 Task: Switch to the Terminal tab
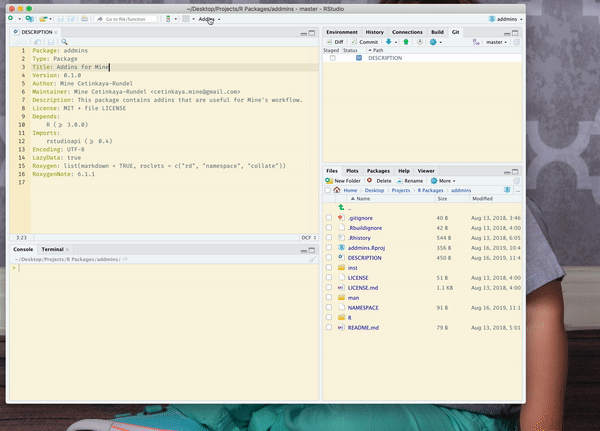52,249
